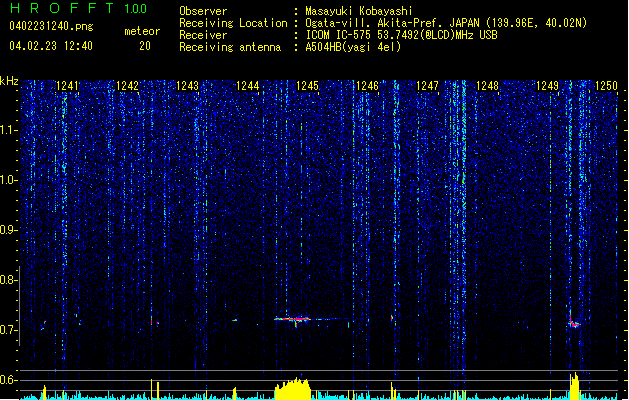The width and height of the screenshot is (629, 400).
Task: Click the 0.9 kHz axis label
Action: 8,230
